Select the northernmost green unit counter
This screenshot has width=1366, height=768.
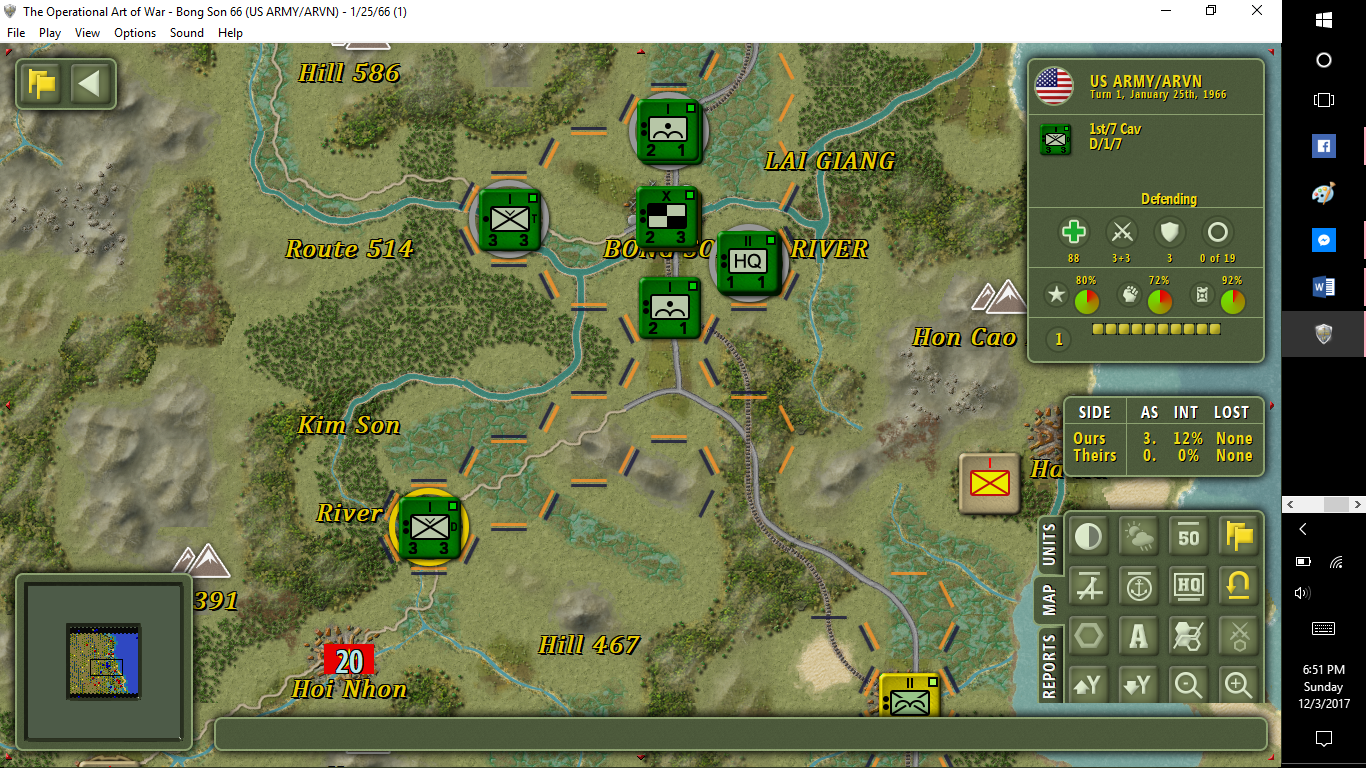(x=668, y=130)
